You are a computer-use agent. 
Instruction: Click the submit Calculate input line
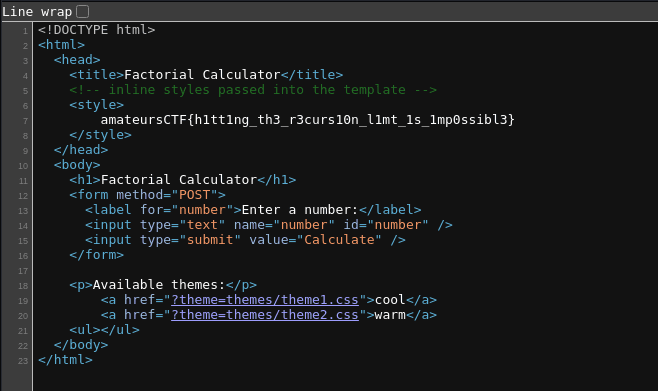(x=245, y=240)
